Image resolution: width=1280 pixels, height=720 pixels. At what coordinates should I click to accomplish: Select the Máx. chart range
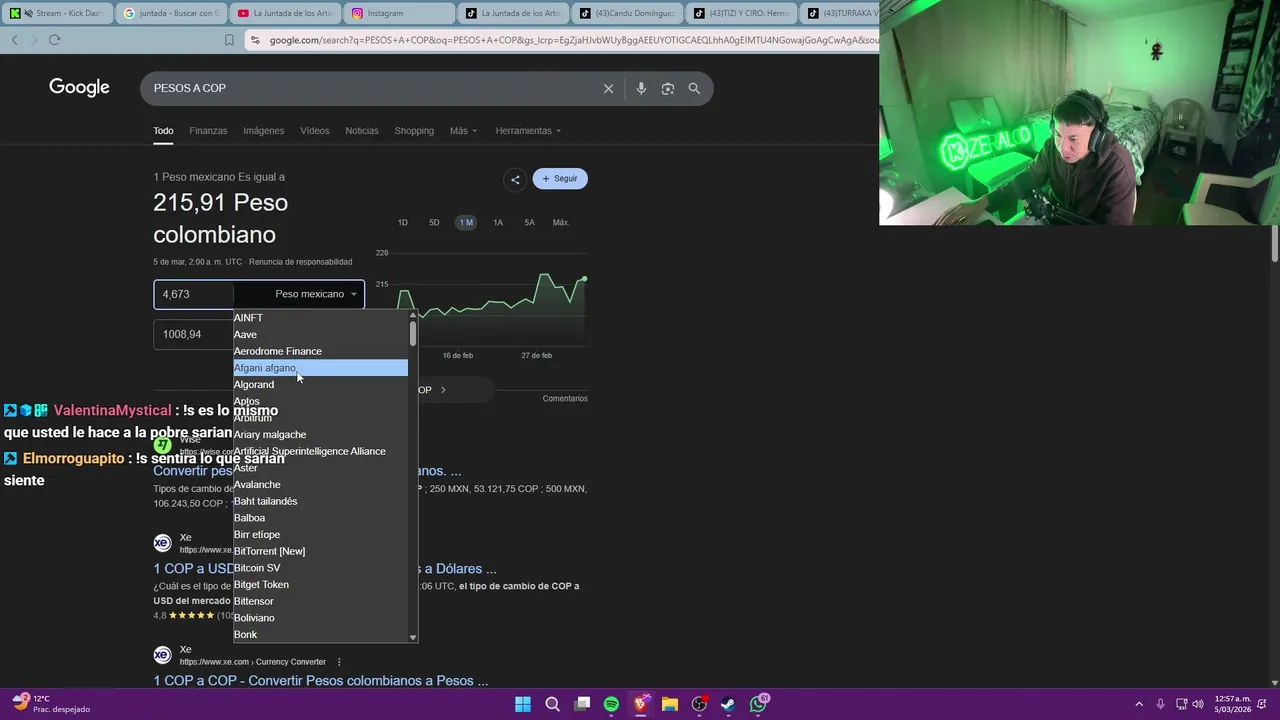[561, 222]
